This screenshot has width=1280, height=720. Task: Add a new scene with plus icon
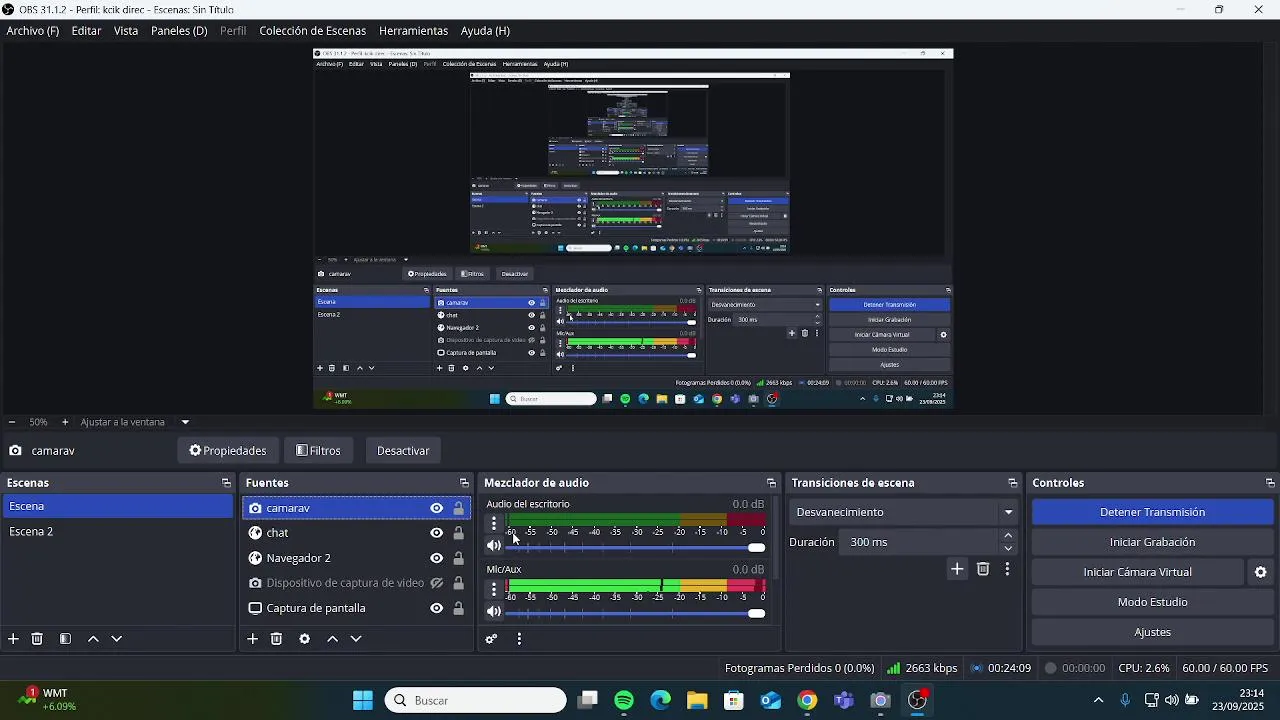tap(13, 639)
